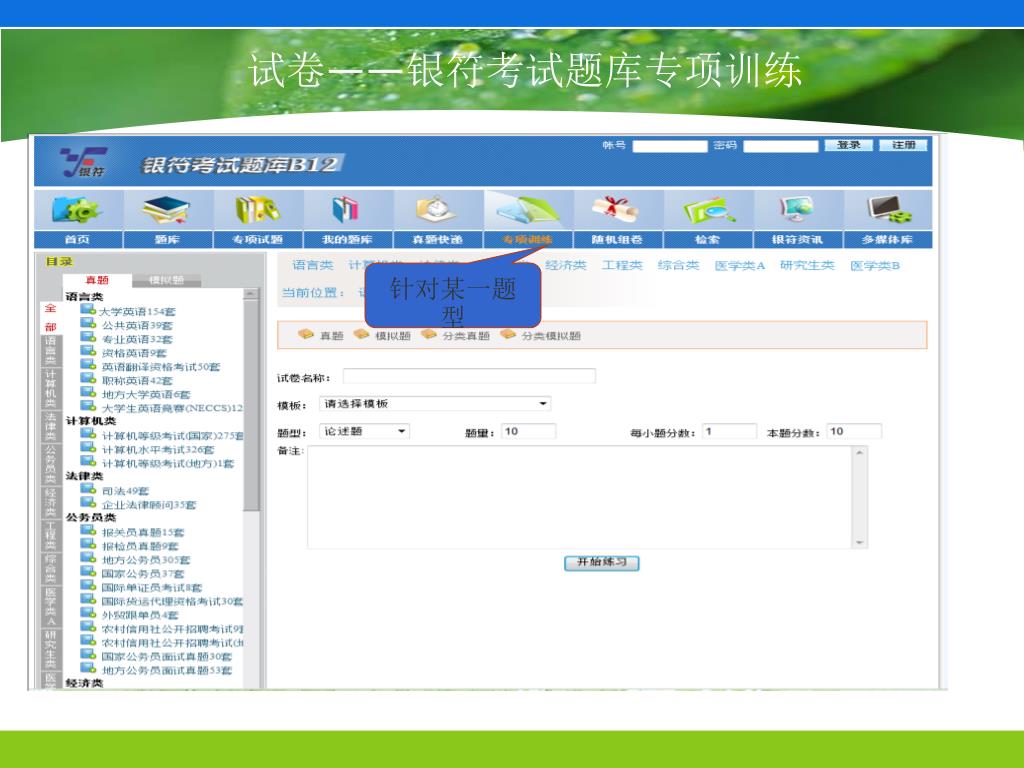Switch to the 模拟题 tab in 目录

(x=166, y=280)
